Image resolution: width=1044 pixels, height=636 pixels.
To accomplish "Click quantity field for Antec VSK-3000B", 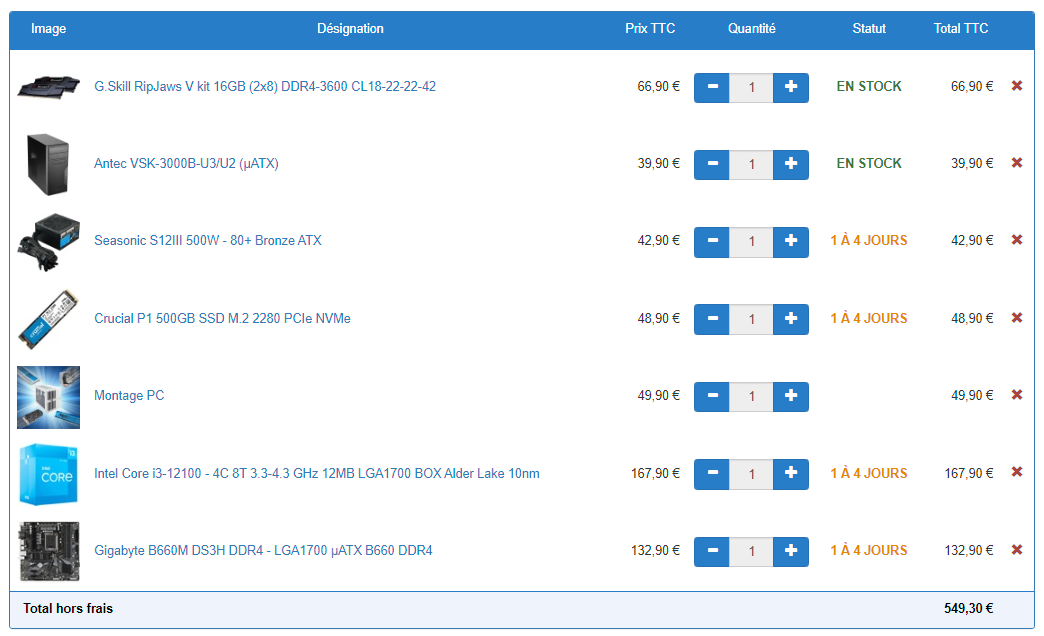I will [x=751, y=164].
